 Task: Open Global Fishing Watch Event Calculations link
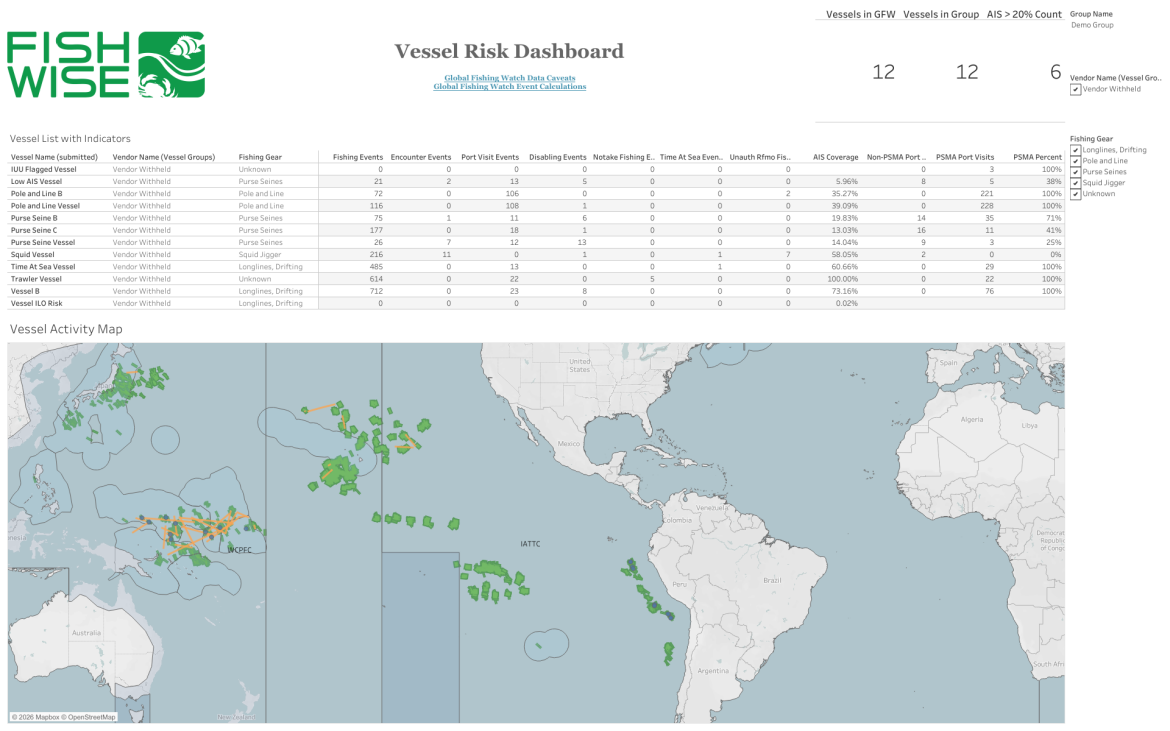click(509, 87)
